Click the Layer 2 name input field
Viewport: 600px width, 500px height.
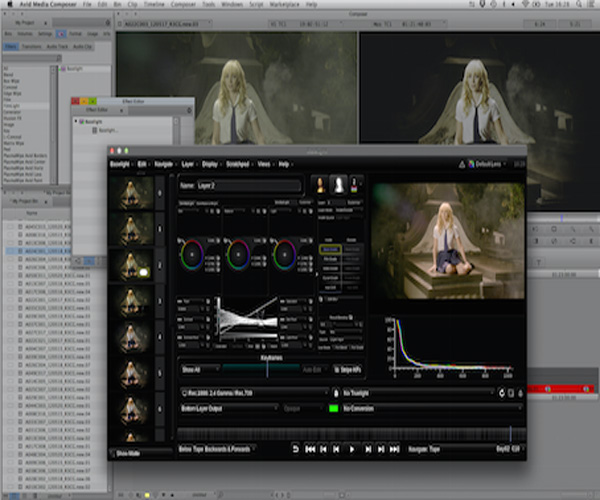249,186
